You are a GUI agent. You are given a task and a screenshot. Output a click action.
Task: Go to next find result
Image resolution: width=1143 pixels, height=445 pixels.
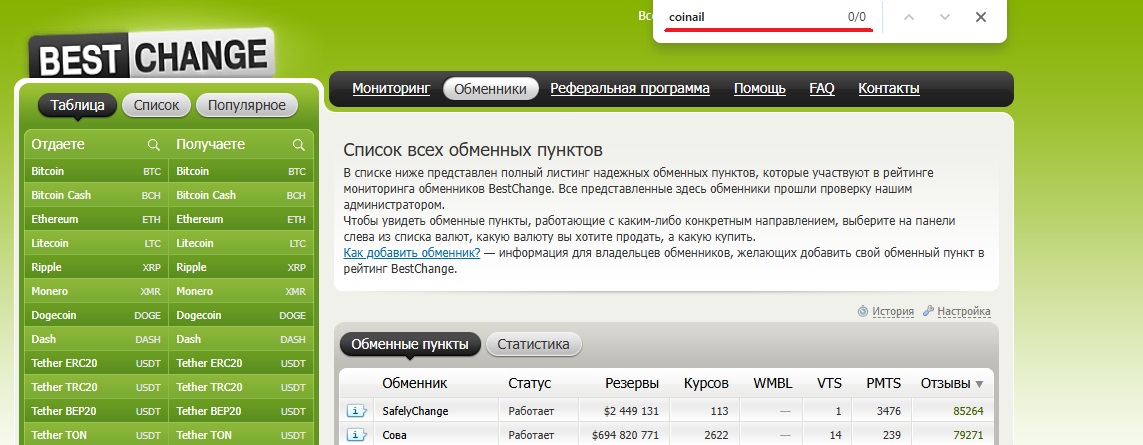click(945, 17)
